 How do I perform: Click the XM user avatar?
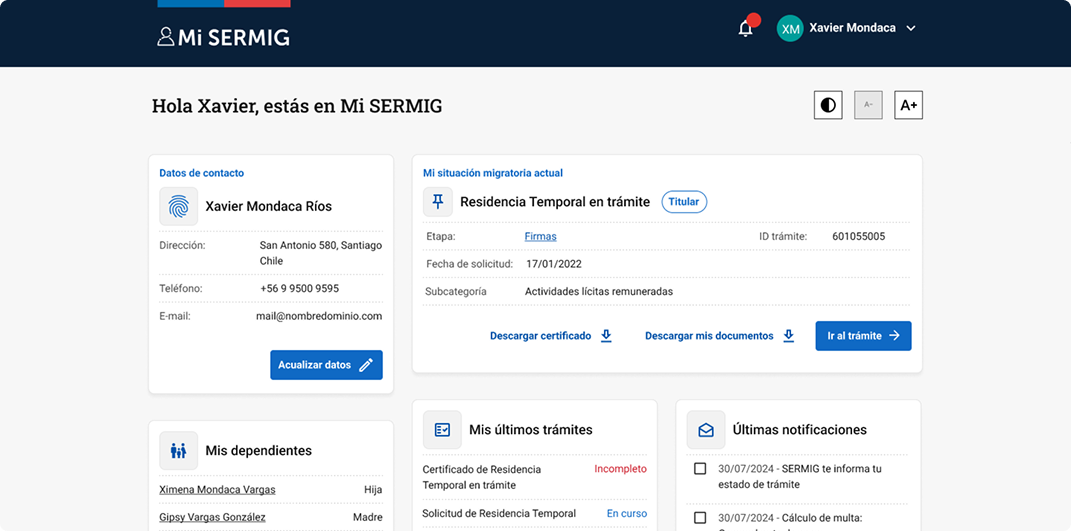coord(790,29)
